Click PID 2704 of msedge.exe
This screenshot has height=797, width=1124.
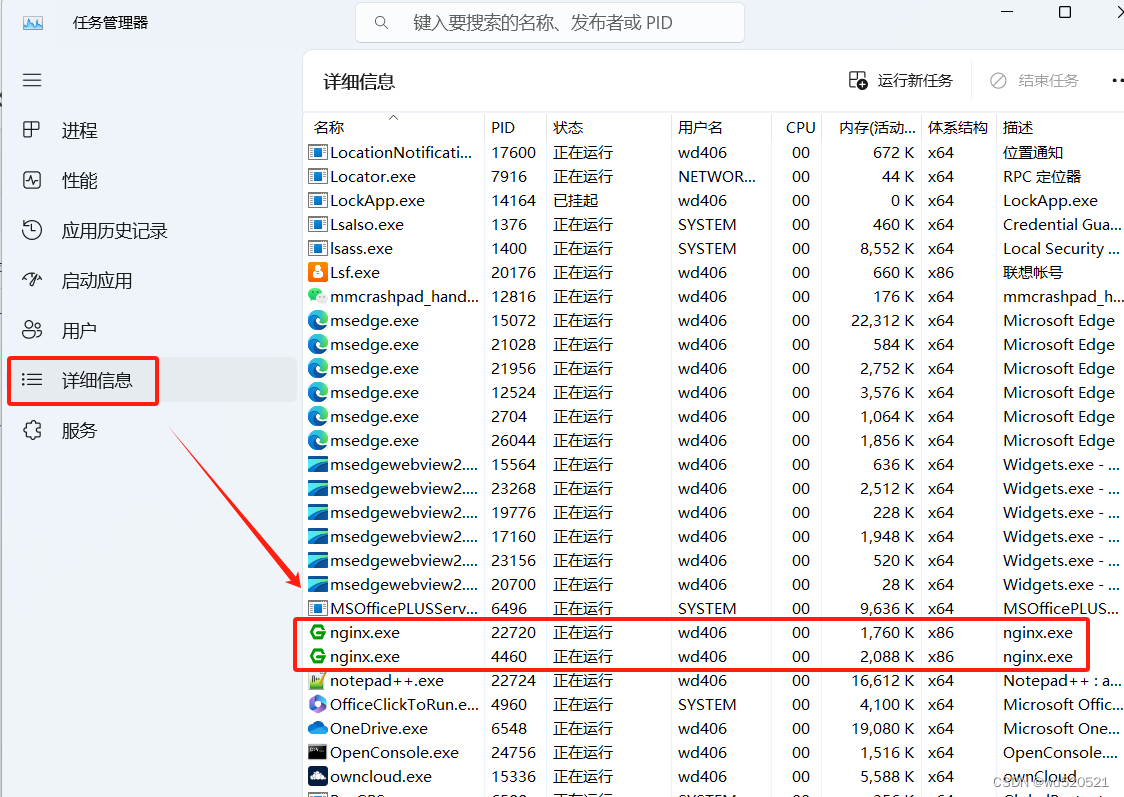509,416
